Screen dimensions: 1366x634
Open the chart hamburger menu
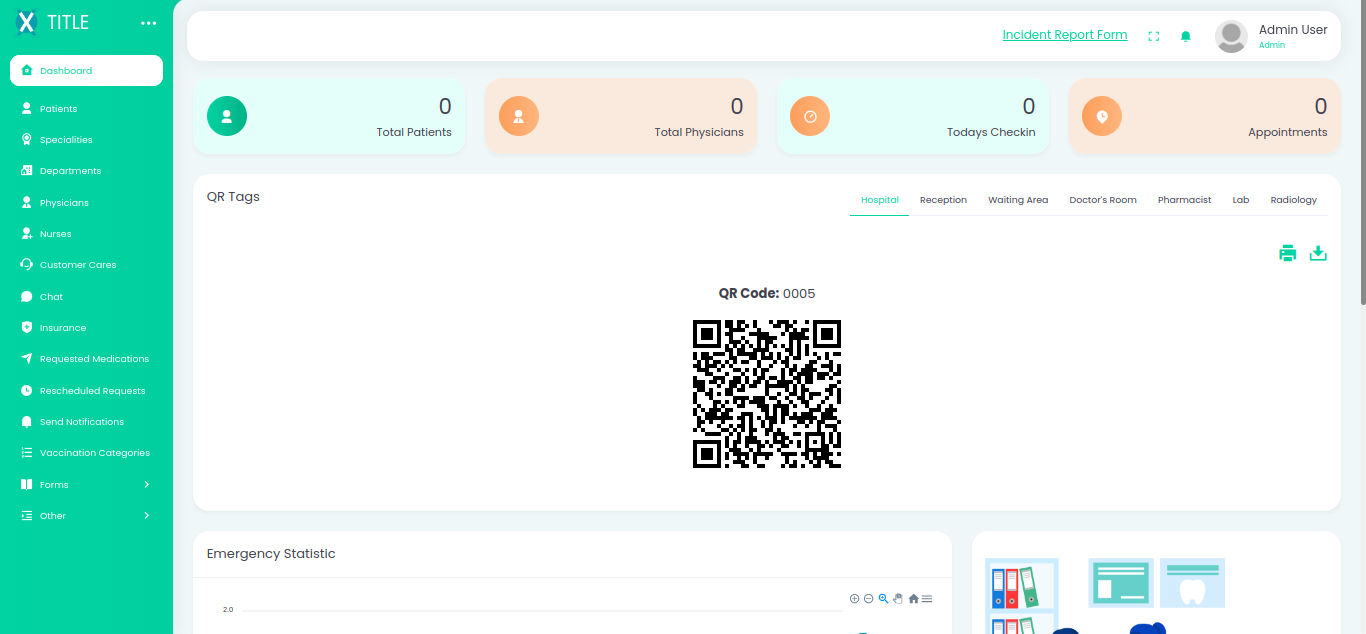click(927, 599)
